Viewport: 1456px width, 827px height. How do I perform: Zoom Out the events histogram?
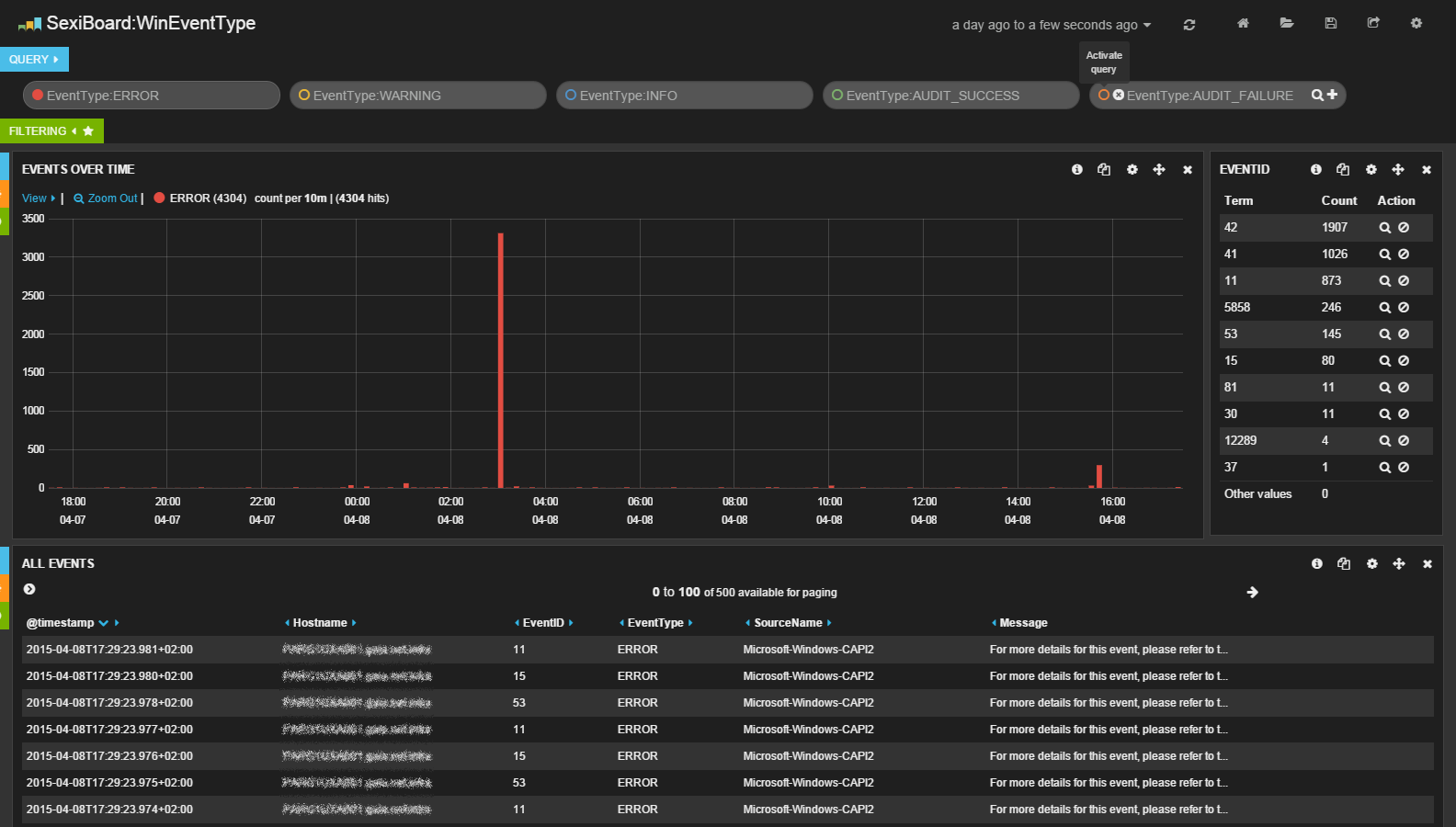click(x=106, y=198)
